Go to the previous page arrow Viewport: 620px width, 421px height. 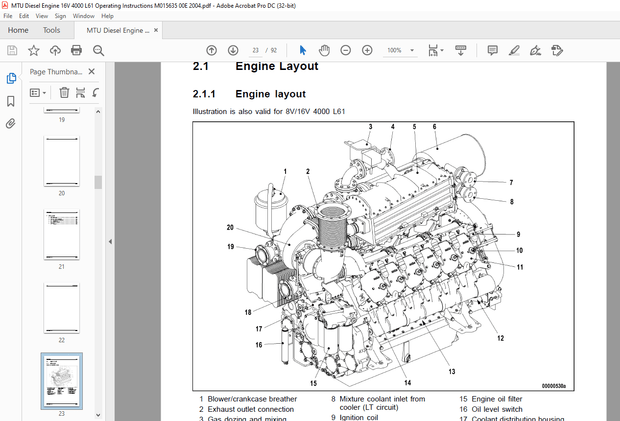[x=211, y=50]
